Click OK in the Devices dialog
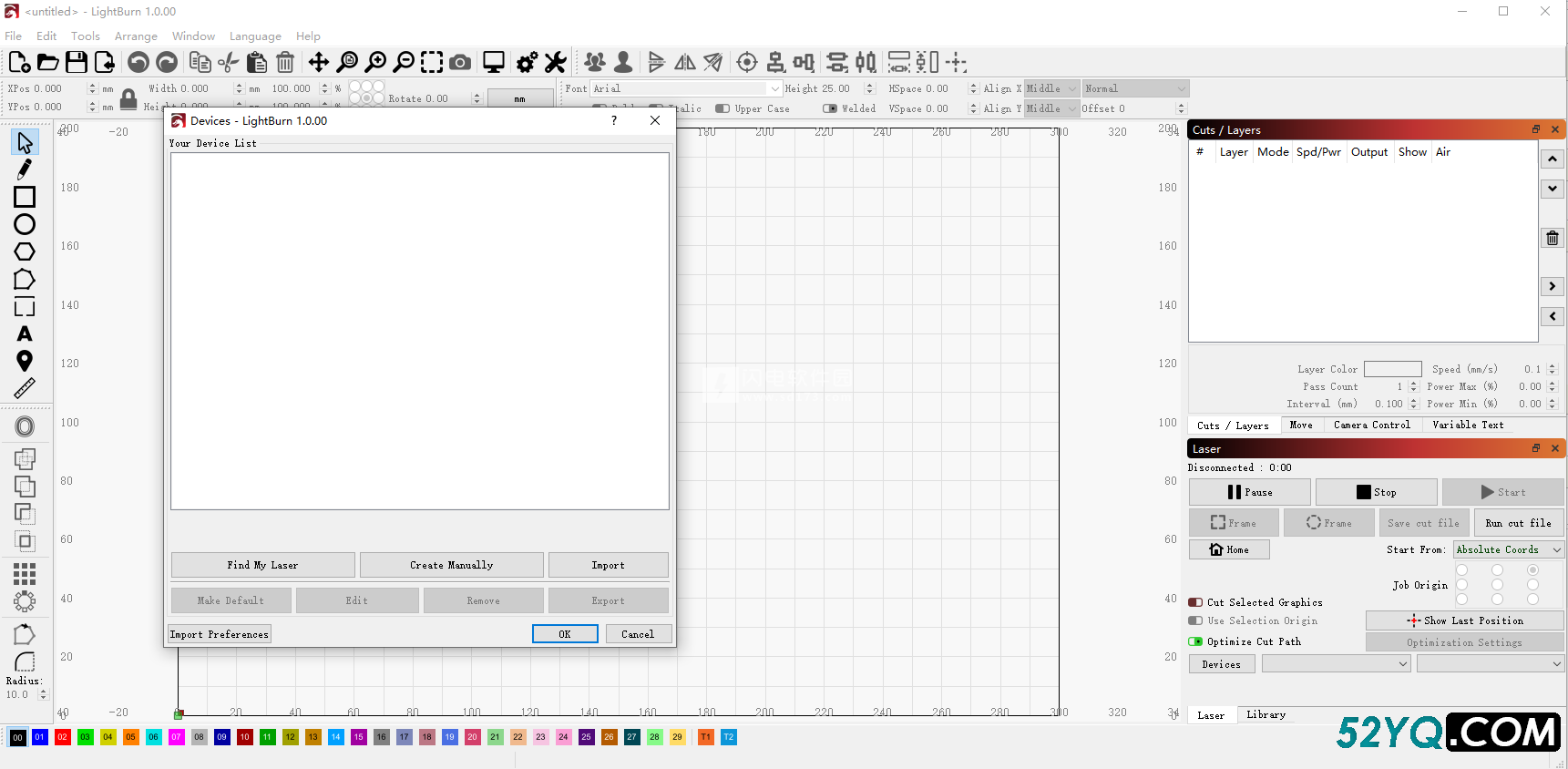The image size is (1568, 769). tap(565, 634)
